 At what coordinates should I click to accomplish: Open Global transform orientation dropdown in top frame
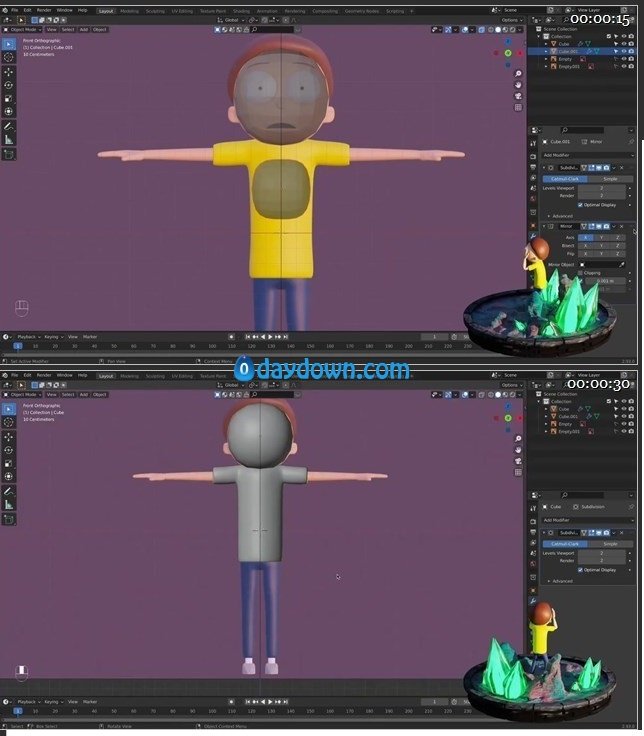[231, 20]
